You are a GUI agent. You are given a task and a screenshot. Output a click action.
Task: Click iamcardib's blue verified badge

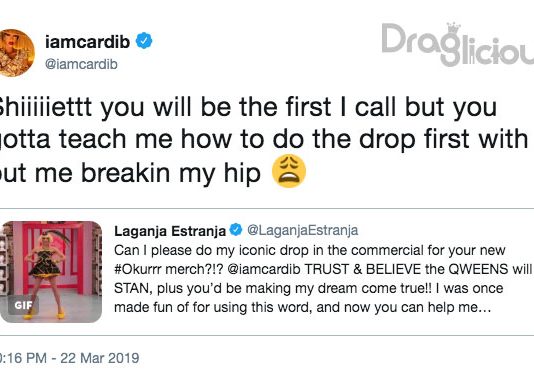[144, 41]
